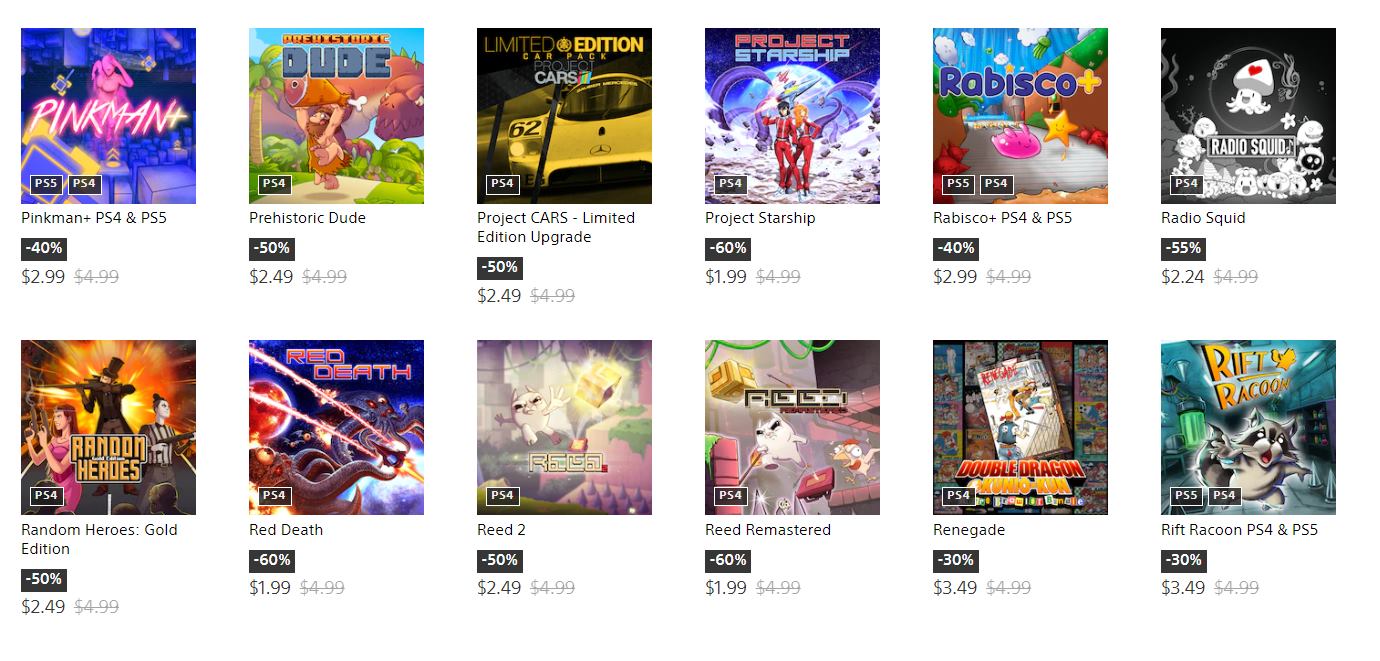The image size is (1380, 661).
Task: Click the -55% discount tag on Radio Squid
Action: click(1183, 248)
